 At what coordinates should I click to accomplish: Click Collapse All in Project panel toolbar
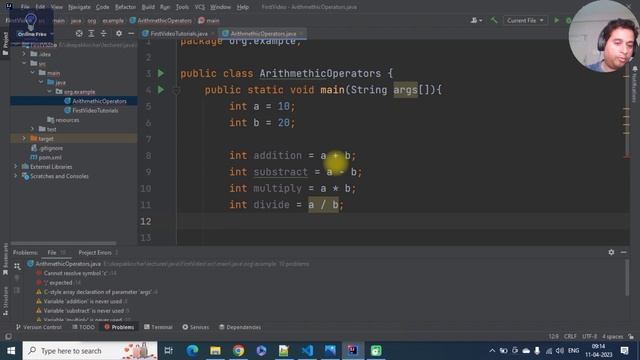click(104, 33)
